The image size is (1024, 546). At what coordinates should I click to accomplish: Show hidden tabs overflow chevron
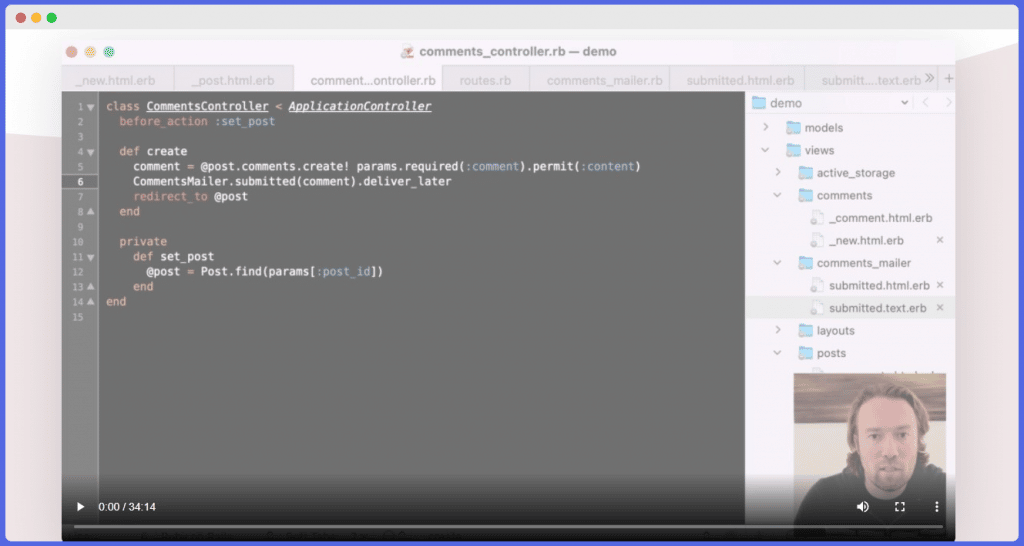click(929, 78)
